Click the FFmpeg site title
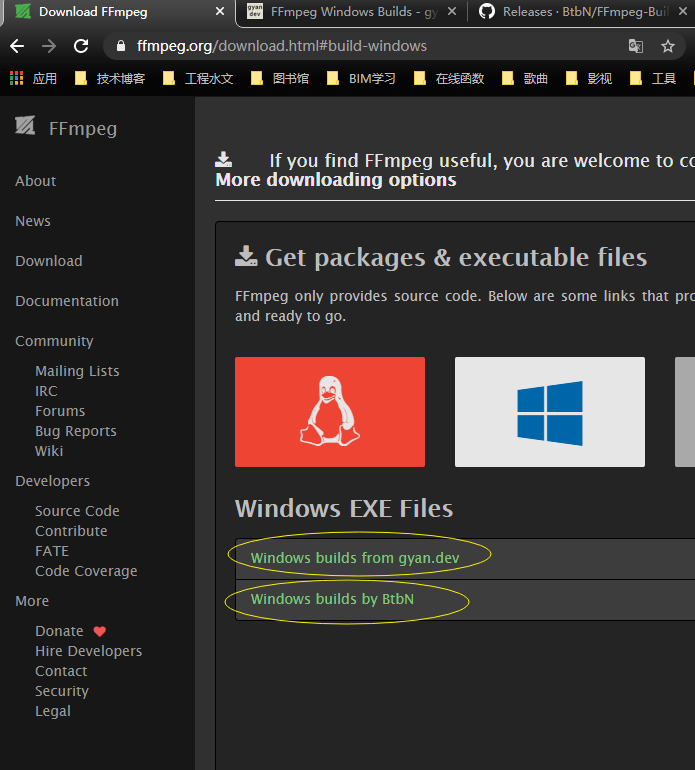This screenshot has height=770, width=695. (x=83, y=129)
